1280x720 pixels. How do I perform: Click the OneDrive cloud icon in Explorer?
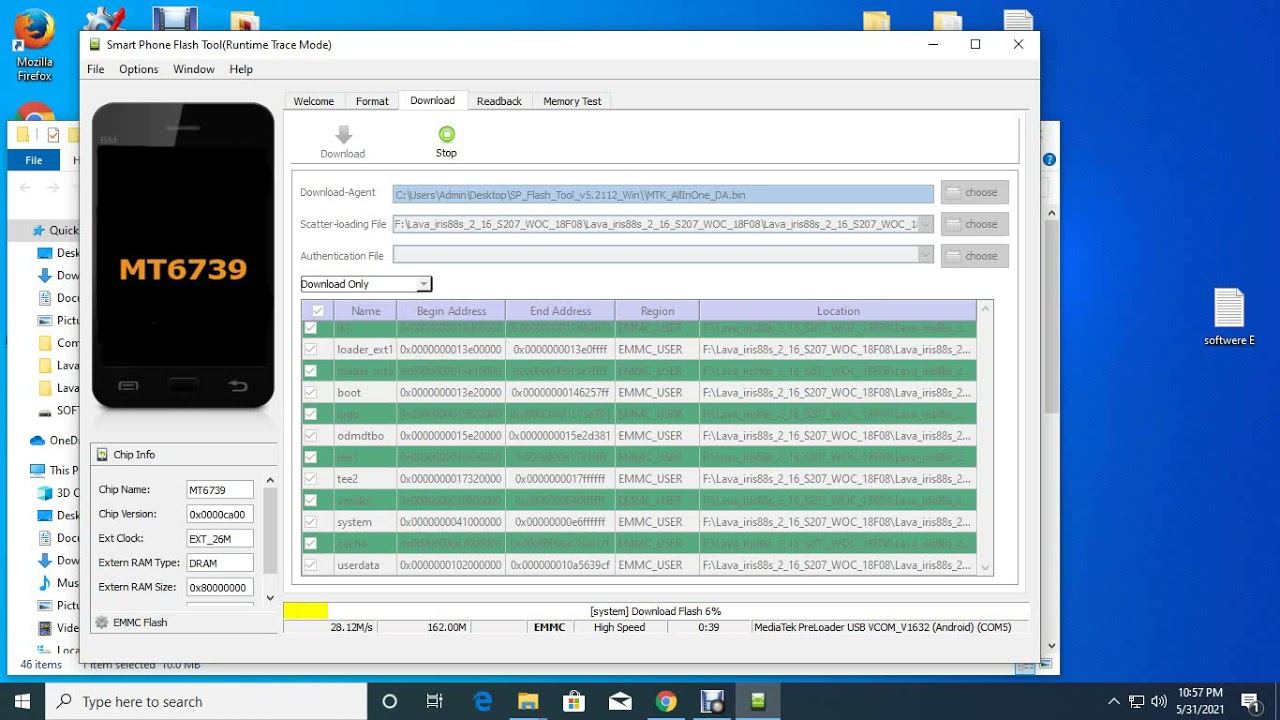(38, 440)
